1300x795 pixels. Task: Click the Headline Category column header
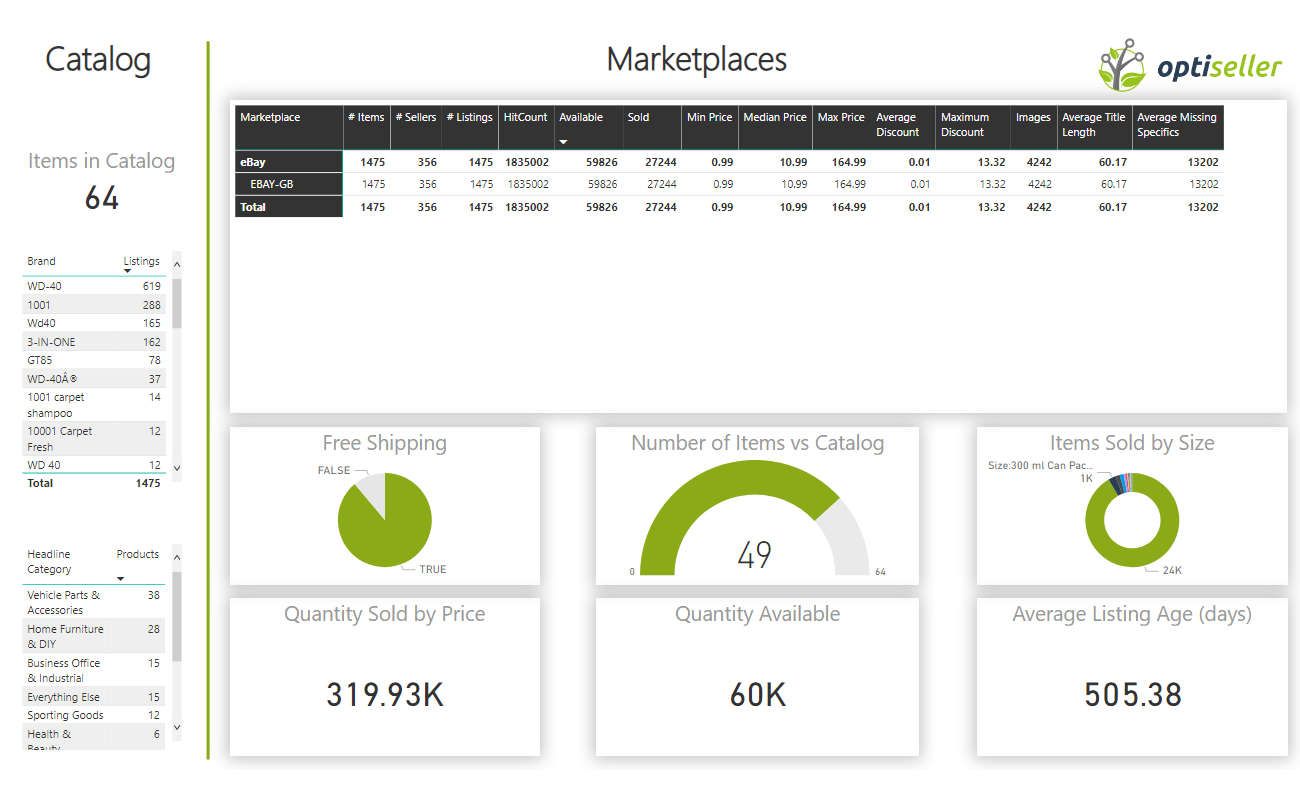49,561
